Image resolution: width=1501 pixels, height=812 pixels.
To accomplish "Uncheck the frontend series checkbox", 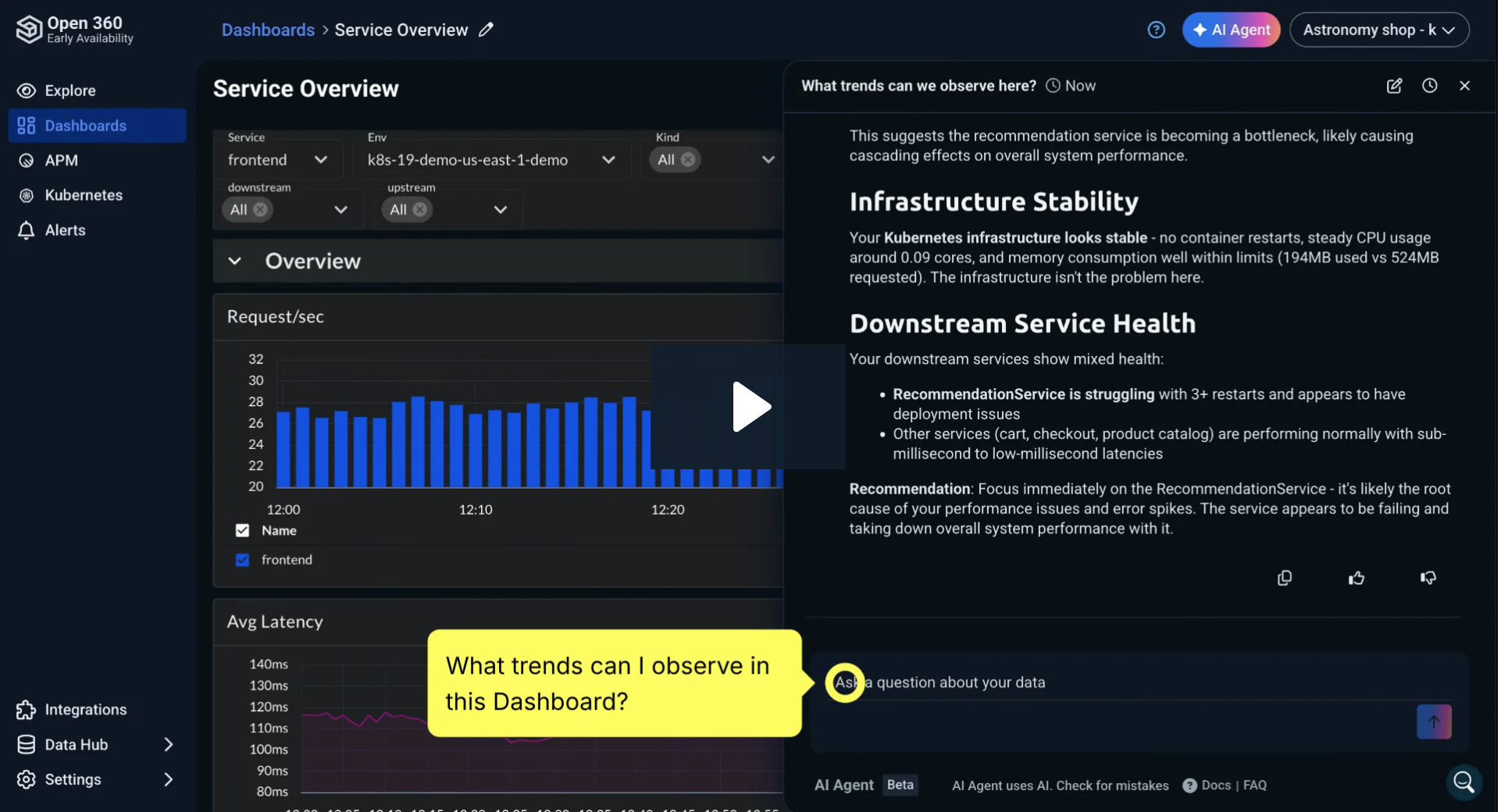I will click(x=242, y=560).
